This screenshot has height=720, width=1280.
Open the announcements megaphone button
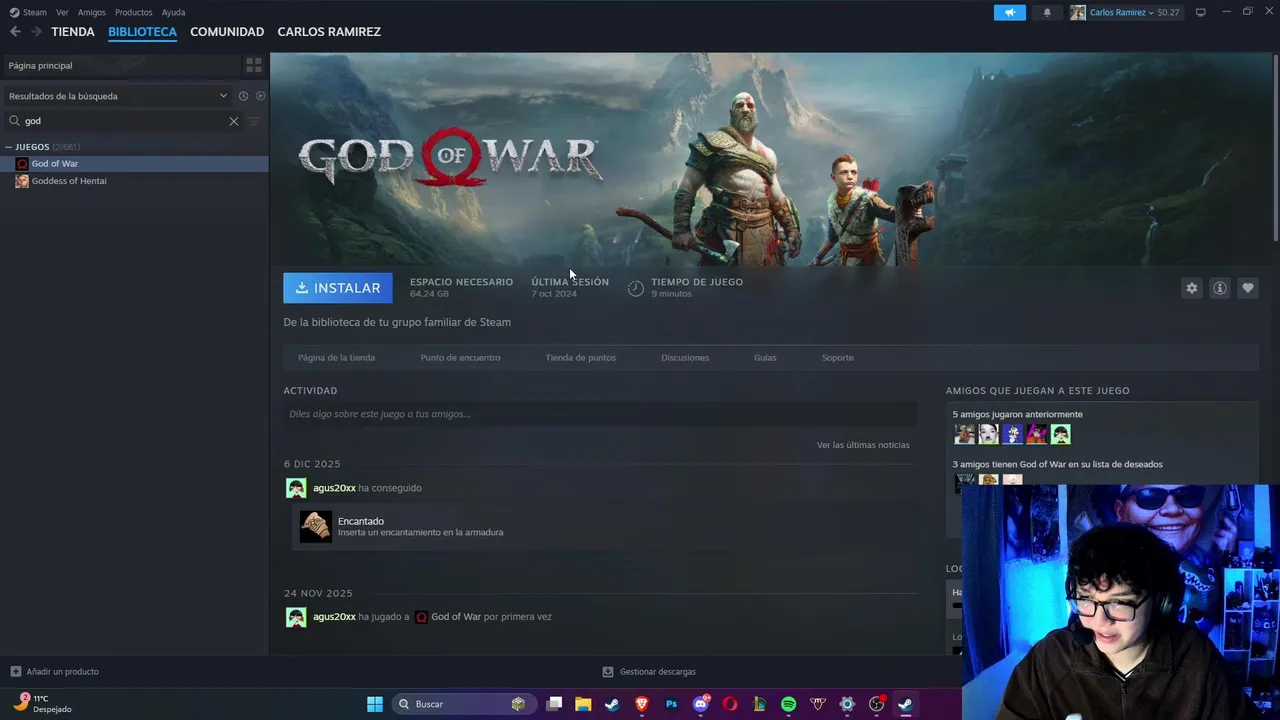tap(1010, 13)
